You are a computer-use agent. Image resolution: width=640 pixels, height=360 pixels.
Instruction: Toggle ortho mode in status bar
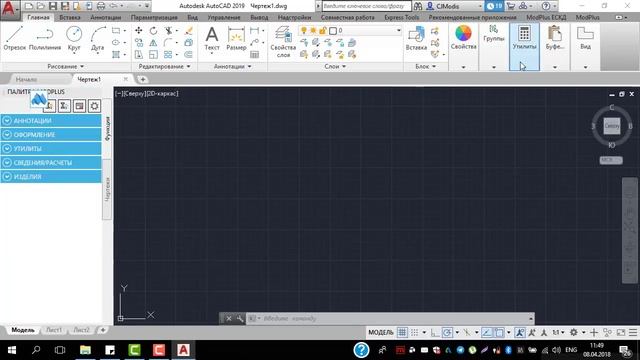pos(435,332)
